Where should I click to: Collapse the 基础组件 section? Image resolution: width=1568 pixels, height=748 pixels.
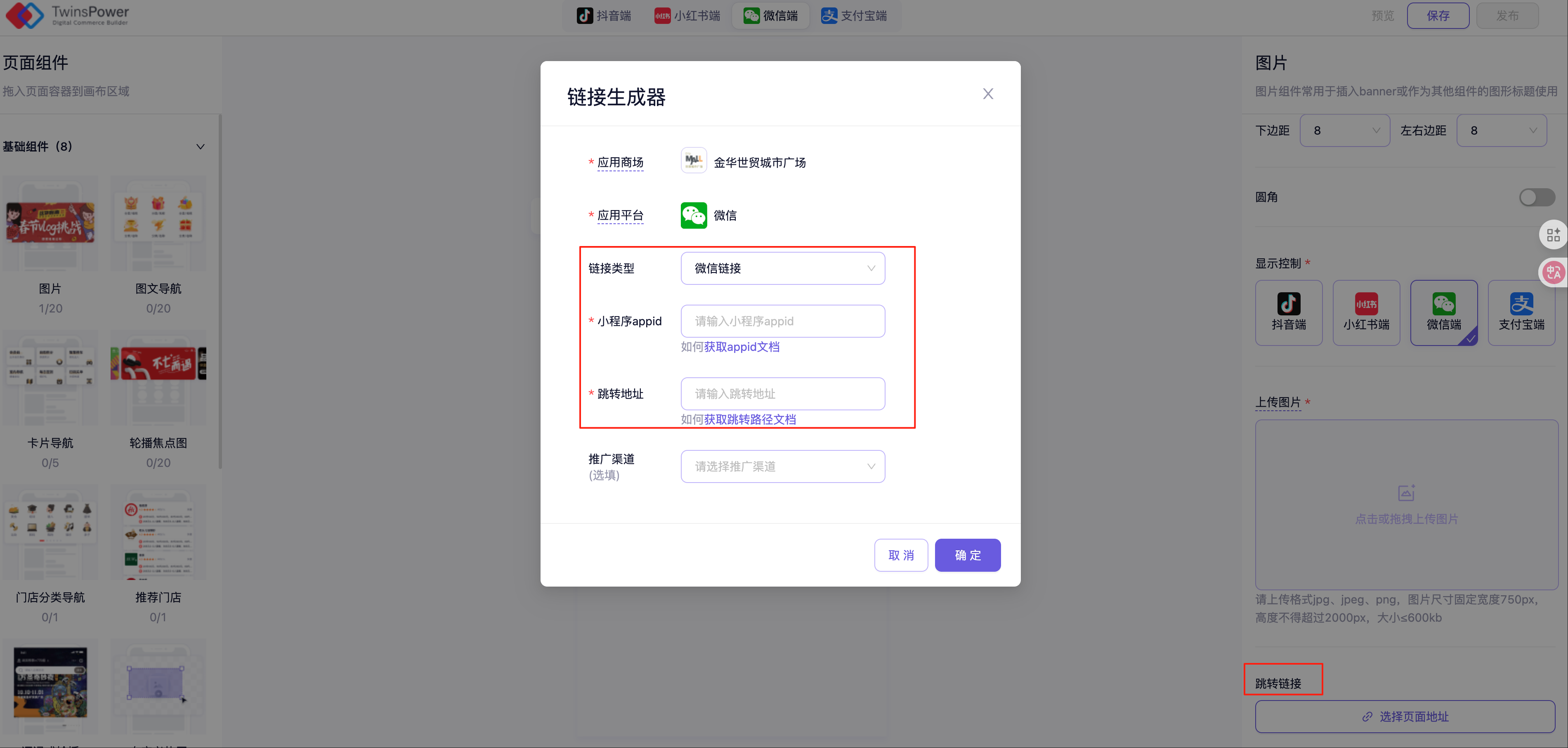(x=200, y=147)
